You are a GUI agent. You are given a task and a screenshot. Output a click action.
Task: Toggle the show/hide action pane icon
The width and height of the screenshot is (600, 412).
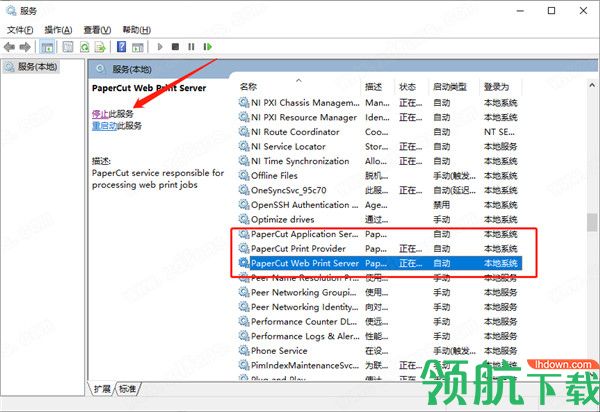pyautogui.click(x=137, y=47)
